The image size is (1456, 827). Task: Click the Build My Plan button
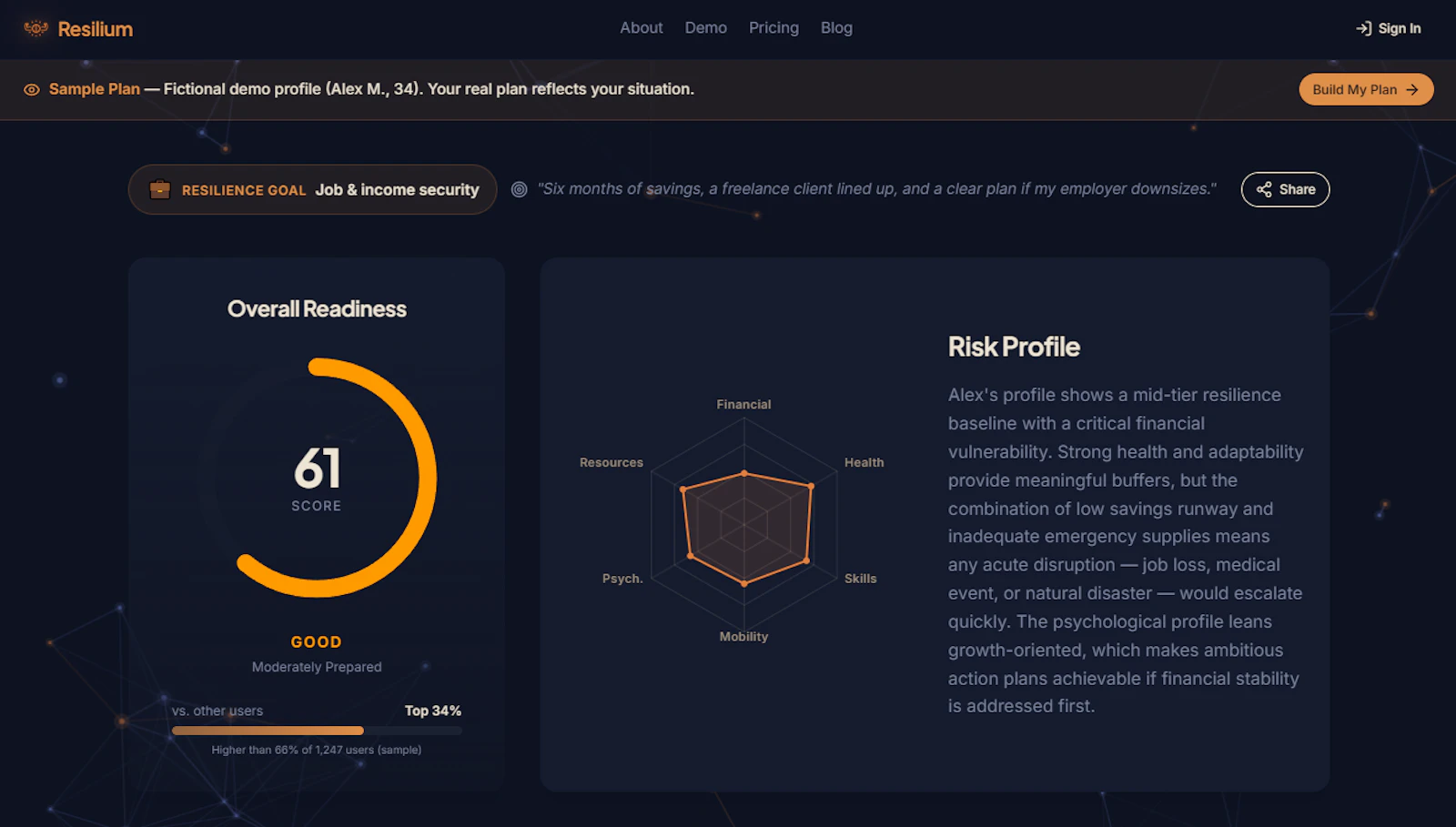[1366, 89]
